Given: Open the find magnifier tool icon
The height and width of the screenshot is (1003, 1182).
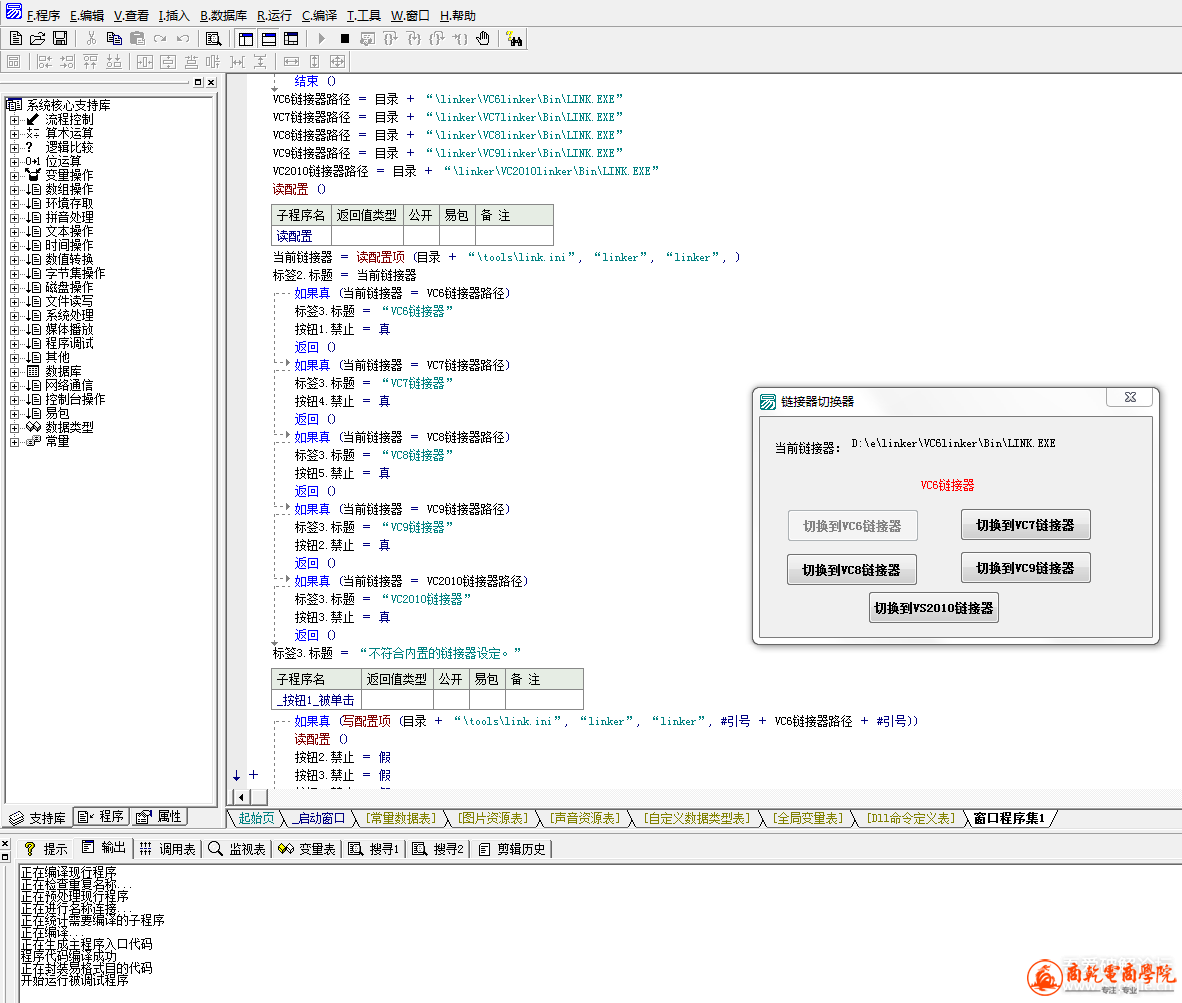Looking at the screenshot, I should tap(213, 38).
